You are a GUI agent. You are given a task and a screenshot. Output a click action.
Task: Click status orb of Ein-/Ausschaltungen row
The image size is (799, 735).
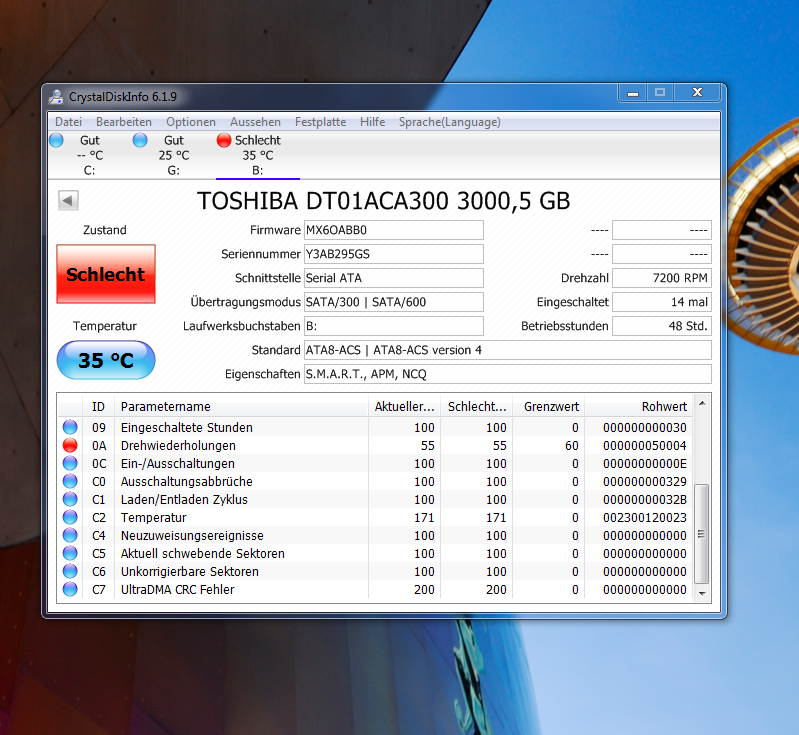point(70,463)
